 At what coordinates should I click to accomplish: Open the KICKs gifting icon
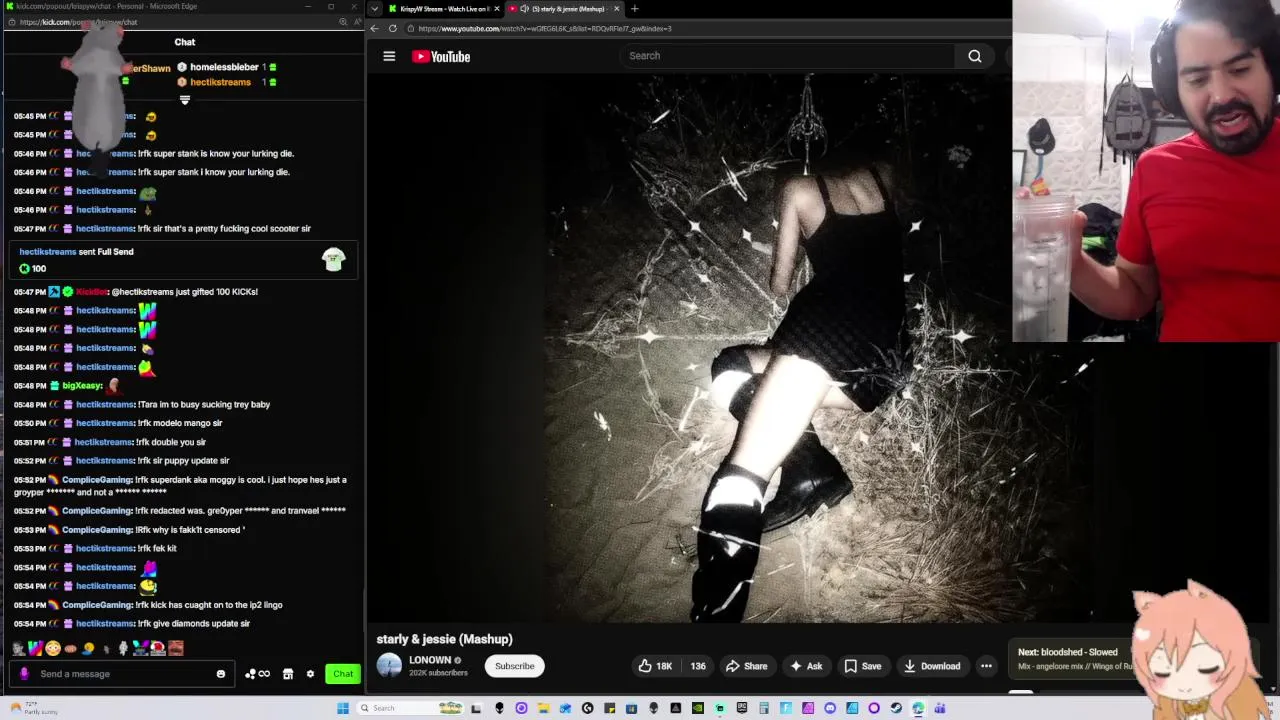[x=257, y=674]
